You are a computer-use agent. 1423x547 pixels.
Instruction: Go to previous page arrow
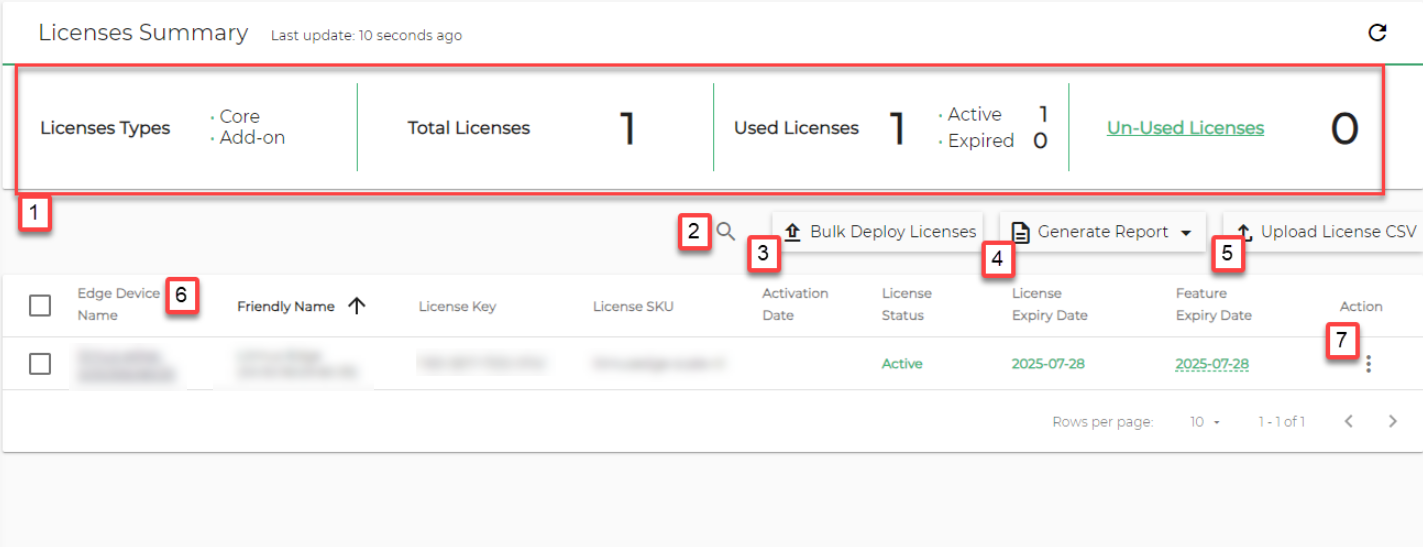[x=1348, y=422]
